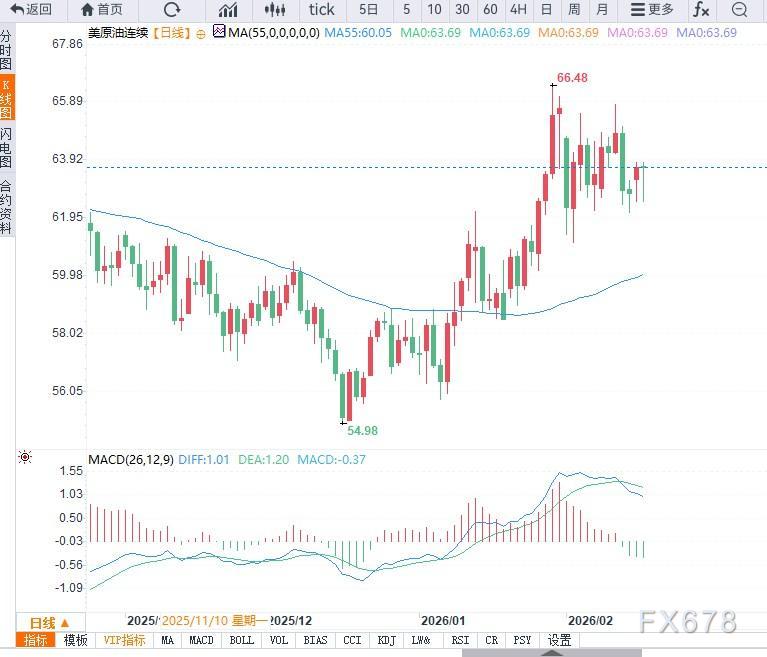
Task: Click the zoom out magnifier icon
Action: click(x=740, y=10)
